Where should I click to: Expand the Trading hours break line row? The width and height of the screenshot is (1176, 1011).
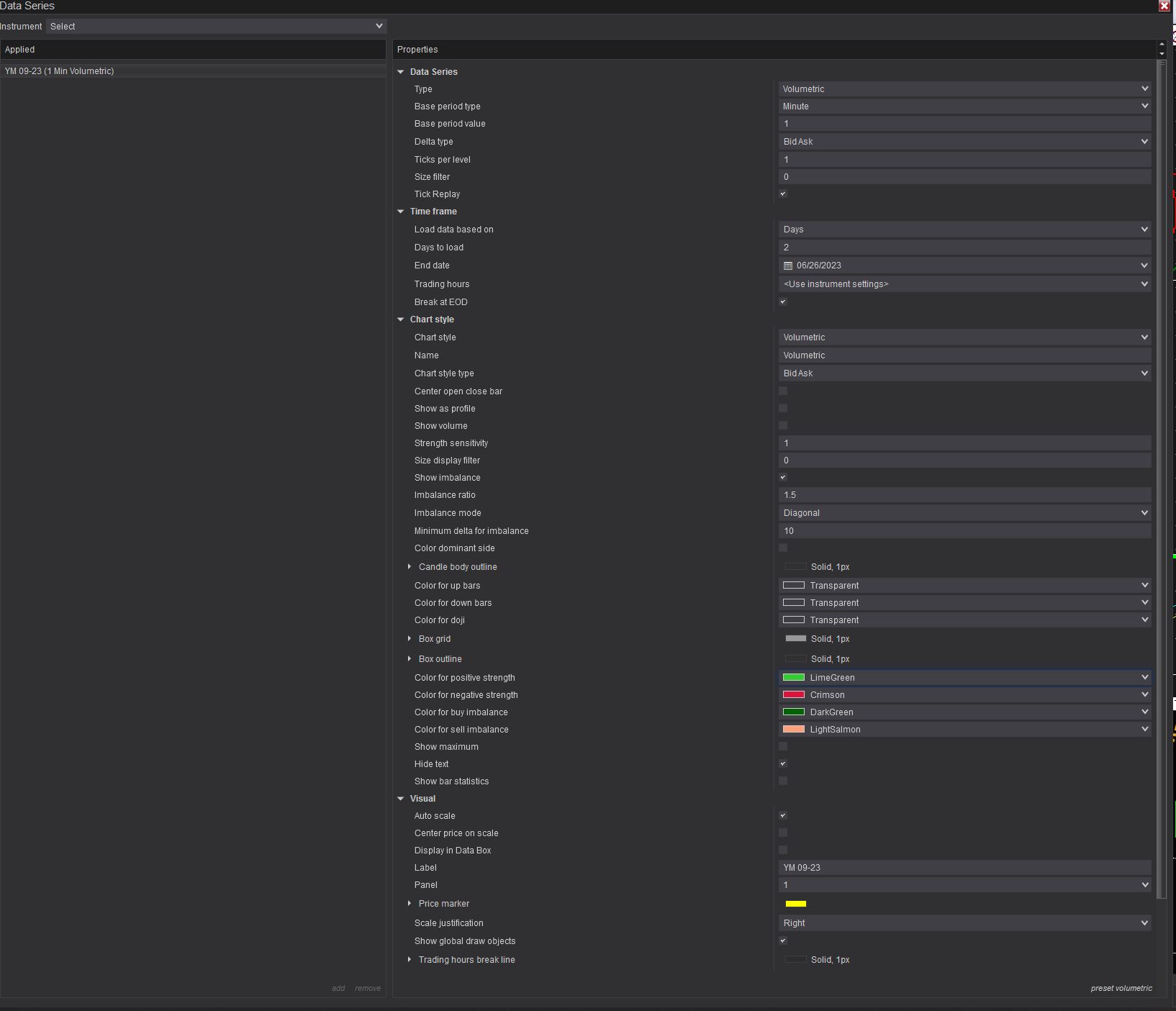410,960
